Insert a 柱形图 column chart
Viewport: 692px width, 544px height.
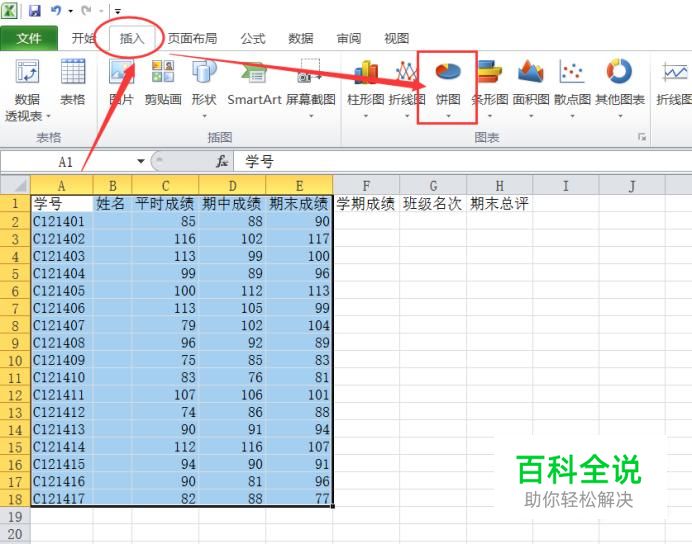(x=365, y=88)
